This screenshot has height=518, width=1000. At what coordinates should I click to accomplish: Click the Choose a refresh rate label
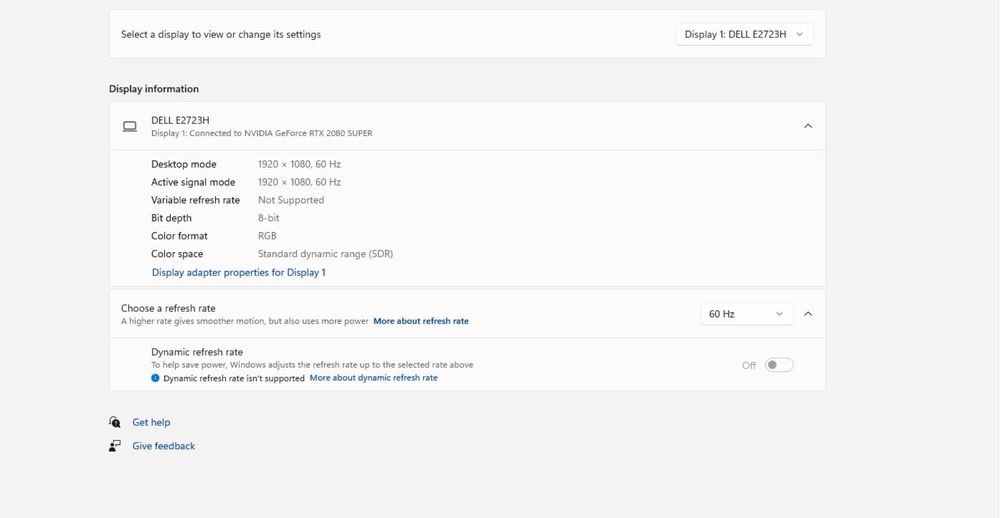[168, 308]
